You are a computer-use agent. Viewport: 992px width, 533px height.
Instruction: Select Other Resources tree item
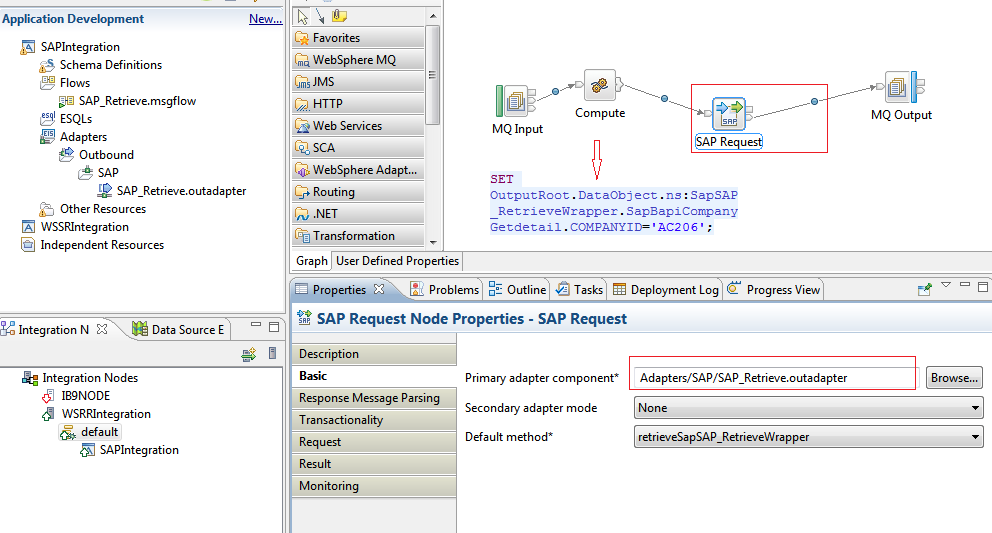point(102,209)
